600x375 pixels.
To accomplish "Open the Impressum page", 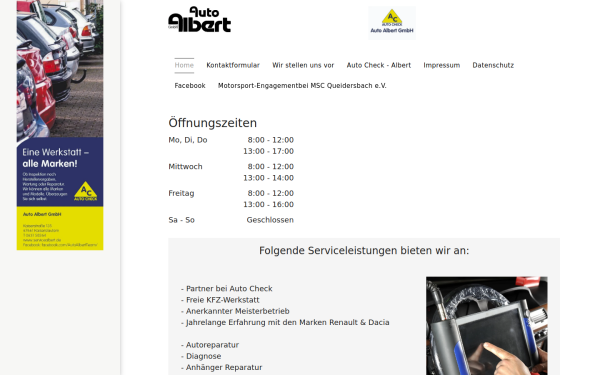I will click(442, 65).
